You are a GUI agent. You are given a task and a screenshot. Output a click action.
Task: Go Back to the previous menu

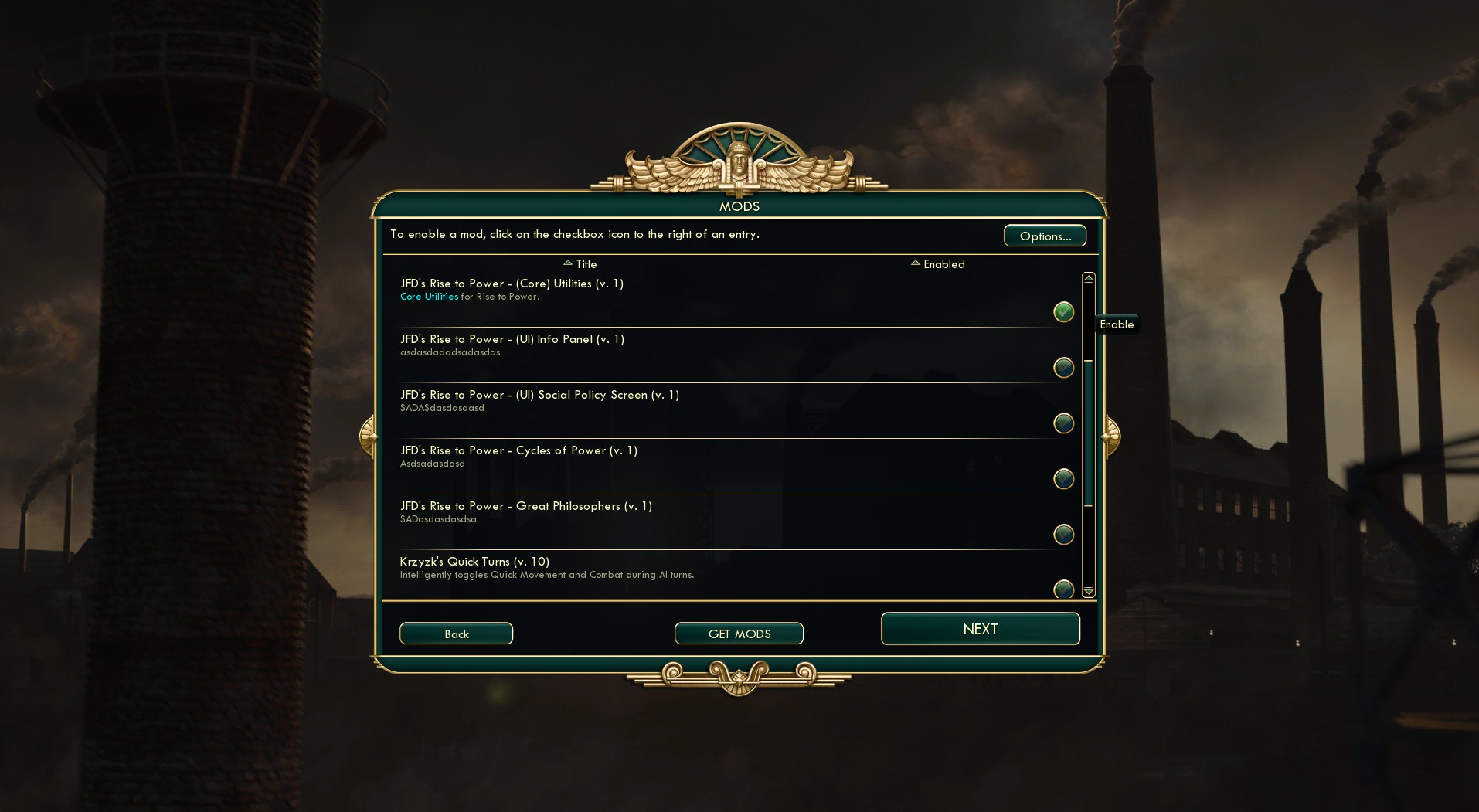pos(456,634)
